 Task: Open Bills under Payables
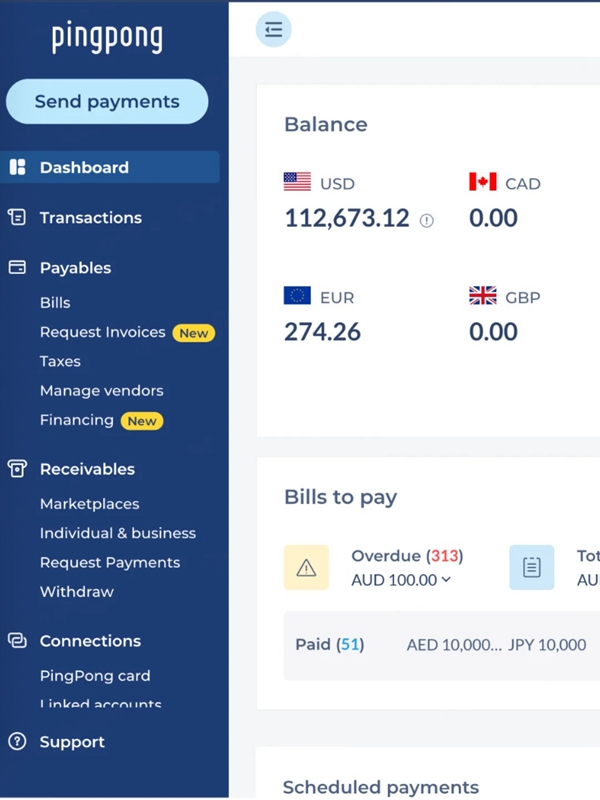pyautogui.click(x=55, y=303)
